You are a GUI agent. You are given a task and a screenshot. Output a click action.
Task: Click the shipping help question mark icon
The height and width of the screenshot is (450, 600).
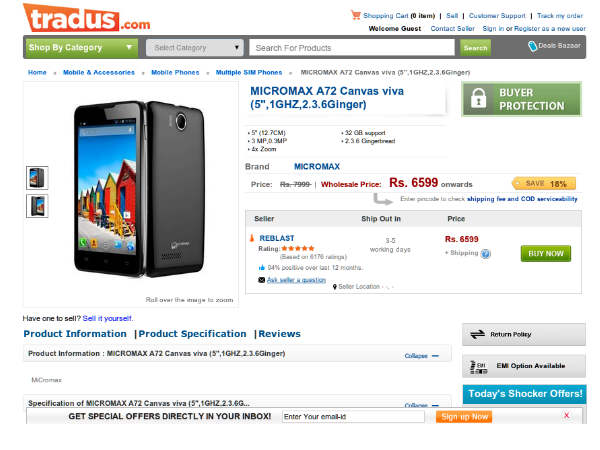[486, 254]
